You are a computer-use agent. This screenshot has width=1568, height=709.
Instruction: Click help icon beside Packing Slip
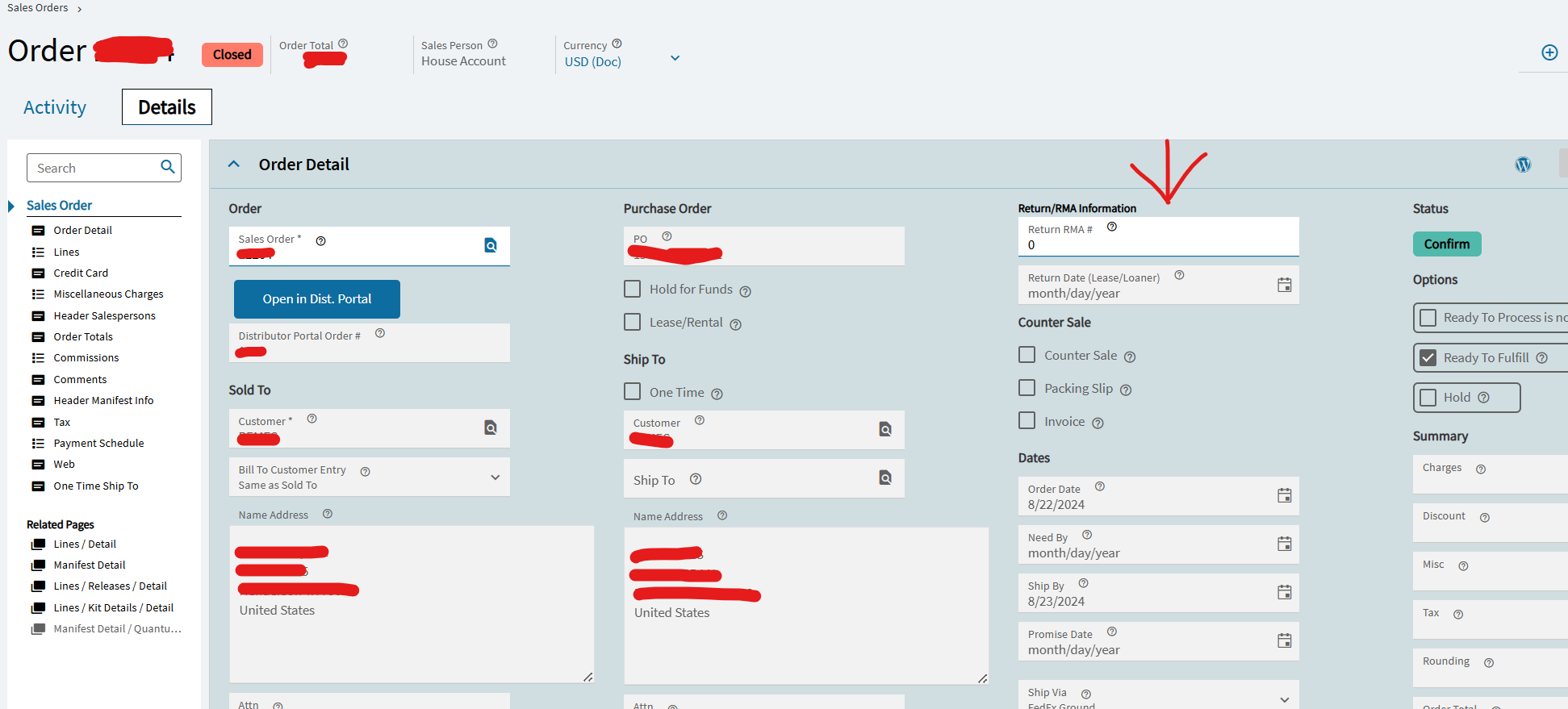[x=1126, y=390]
